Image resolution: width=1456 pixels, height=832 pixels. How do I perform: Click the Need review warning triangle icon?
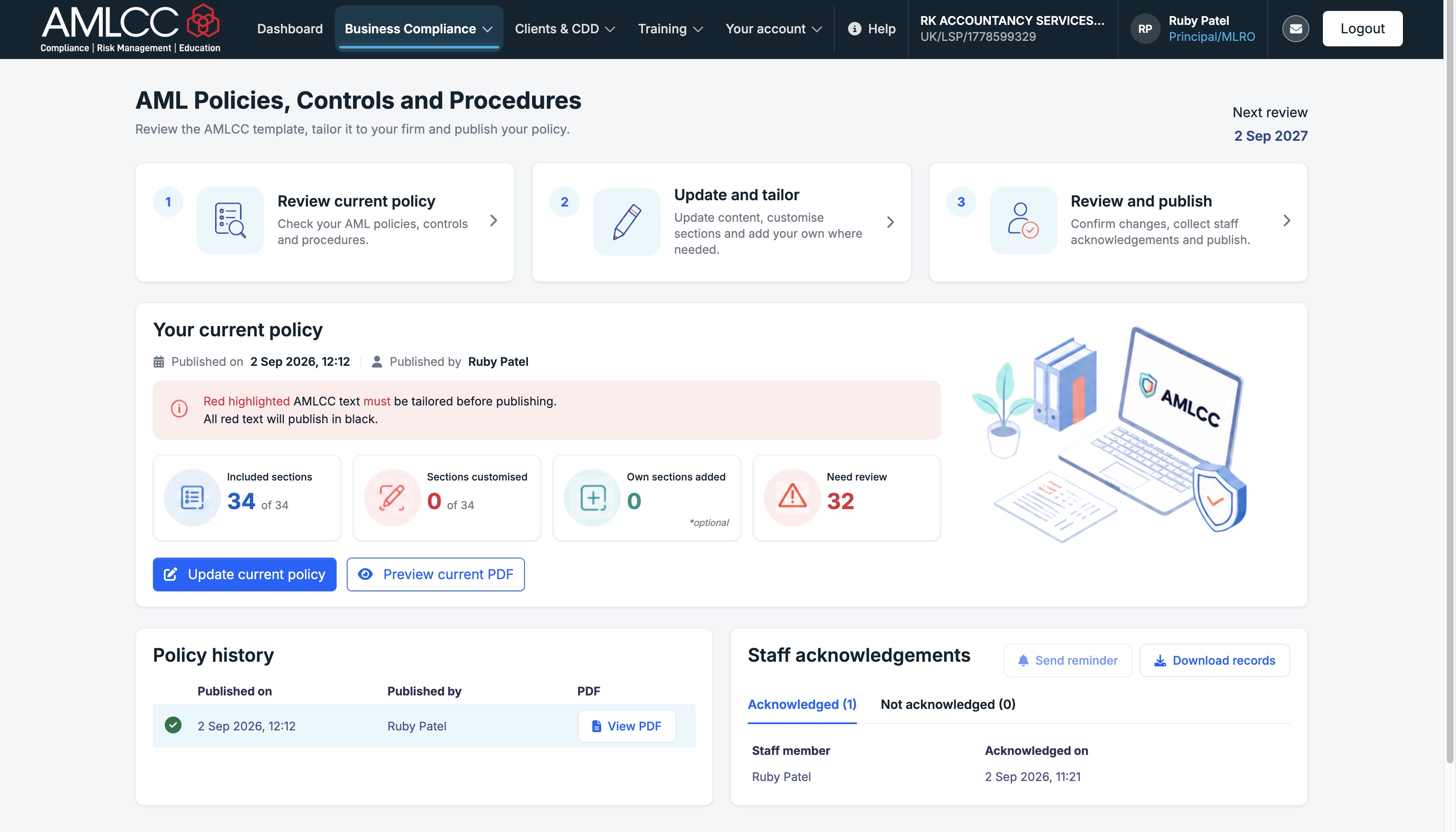792,497
